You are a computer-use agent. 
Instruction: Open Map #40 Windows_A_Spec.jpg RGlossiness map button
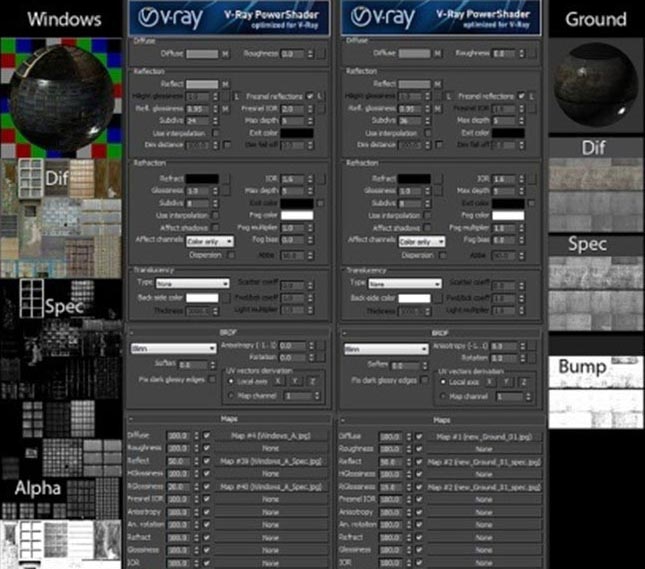(271, 486)
